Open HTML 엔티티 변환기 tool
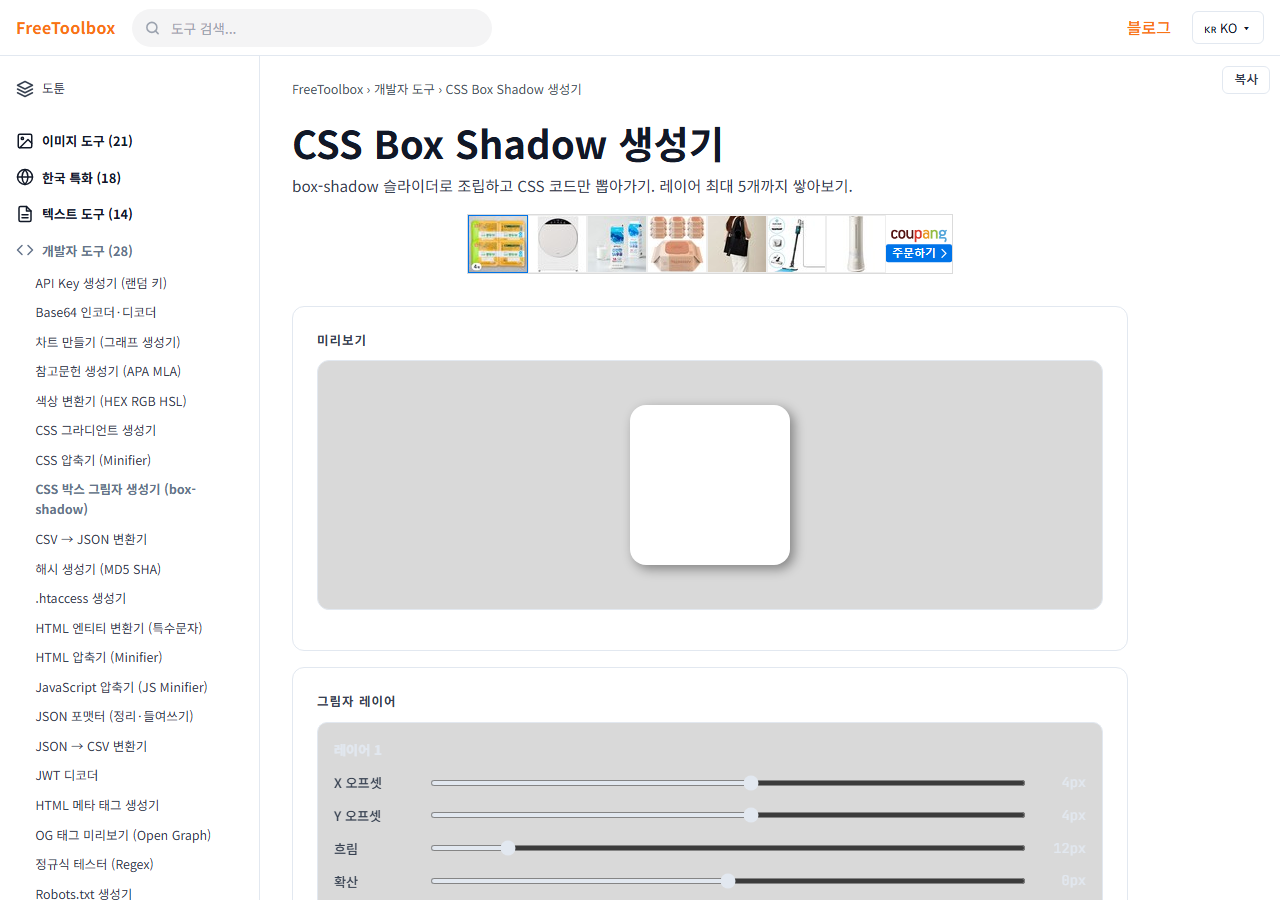Viewport: 1280px width, 900px height. (x=119, y=628)
